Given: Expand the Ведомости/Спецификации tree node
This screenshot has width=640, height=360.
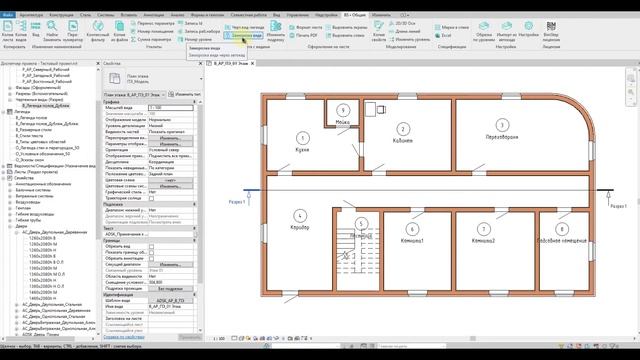Looking at the screenshot, I should click(3, 166).
